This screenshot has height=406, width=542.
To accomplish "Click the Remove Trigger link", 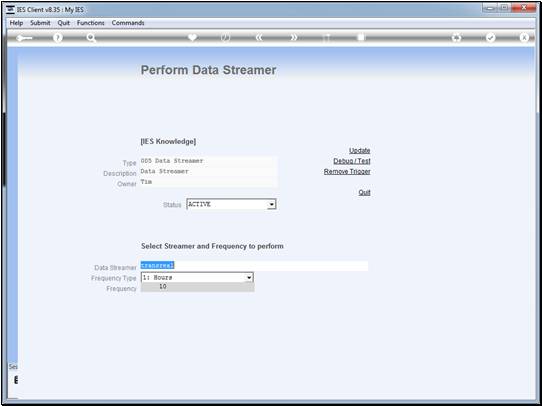I will (347, 171).
